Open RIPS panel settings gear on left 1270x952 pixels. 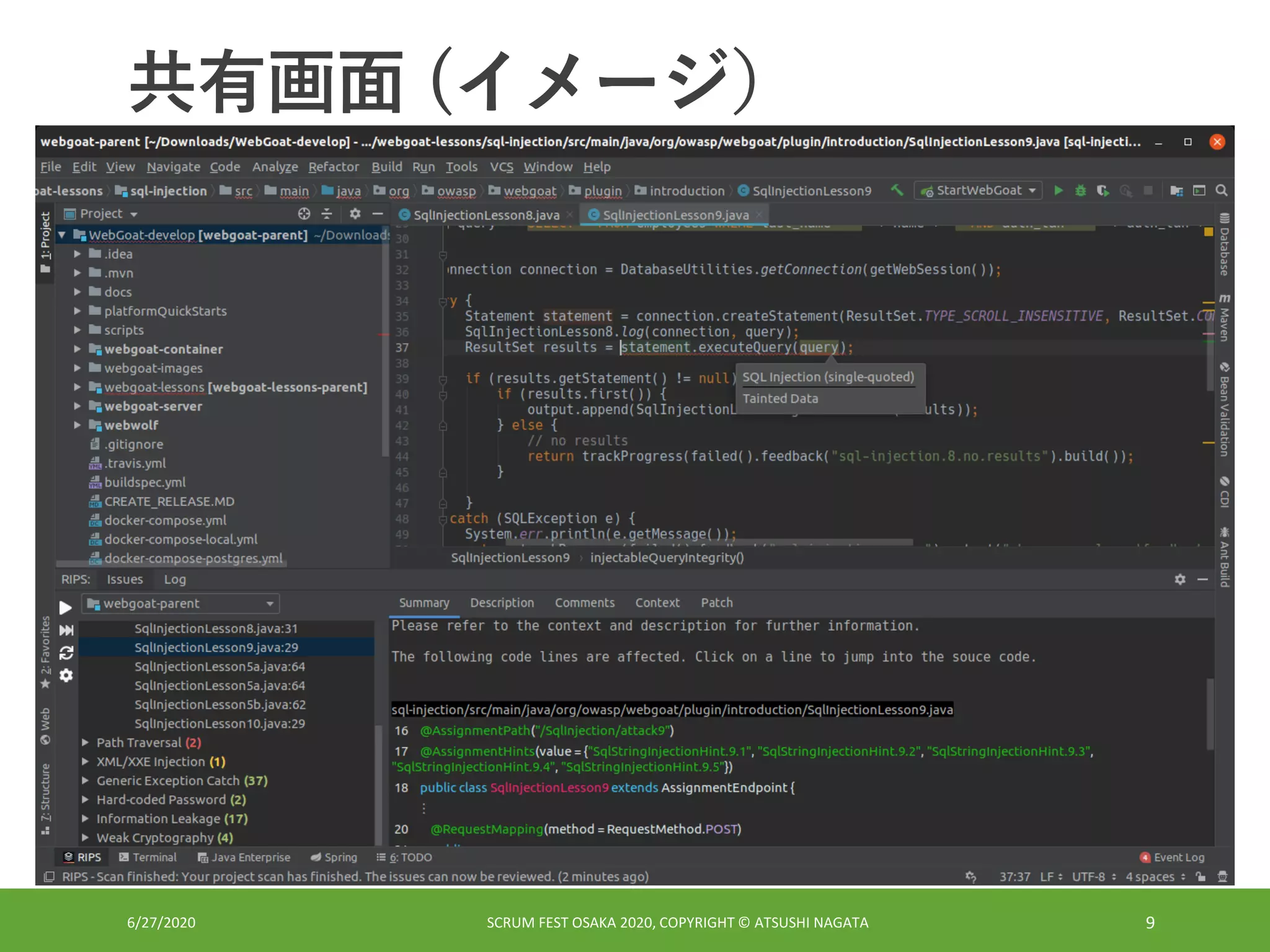pos(66,676)
